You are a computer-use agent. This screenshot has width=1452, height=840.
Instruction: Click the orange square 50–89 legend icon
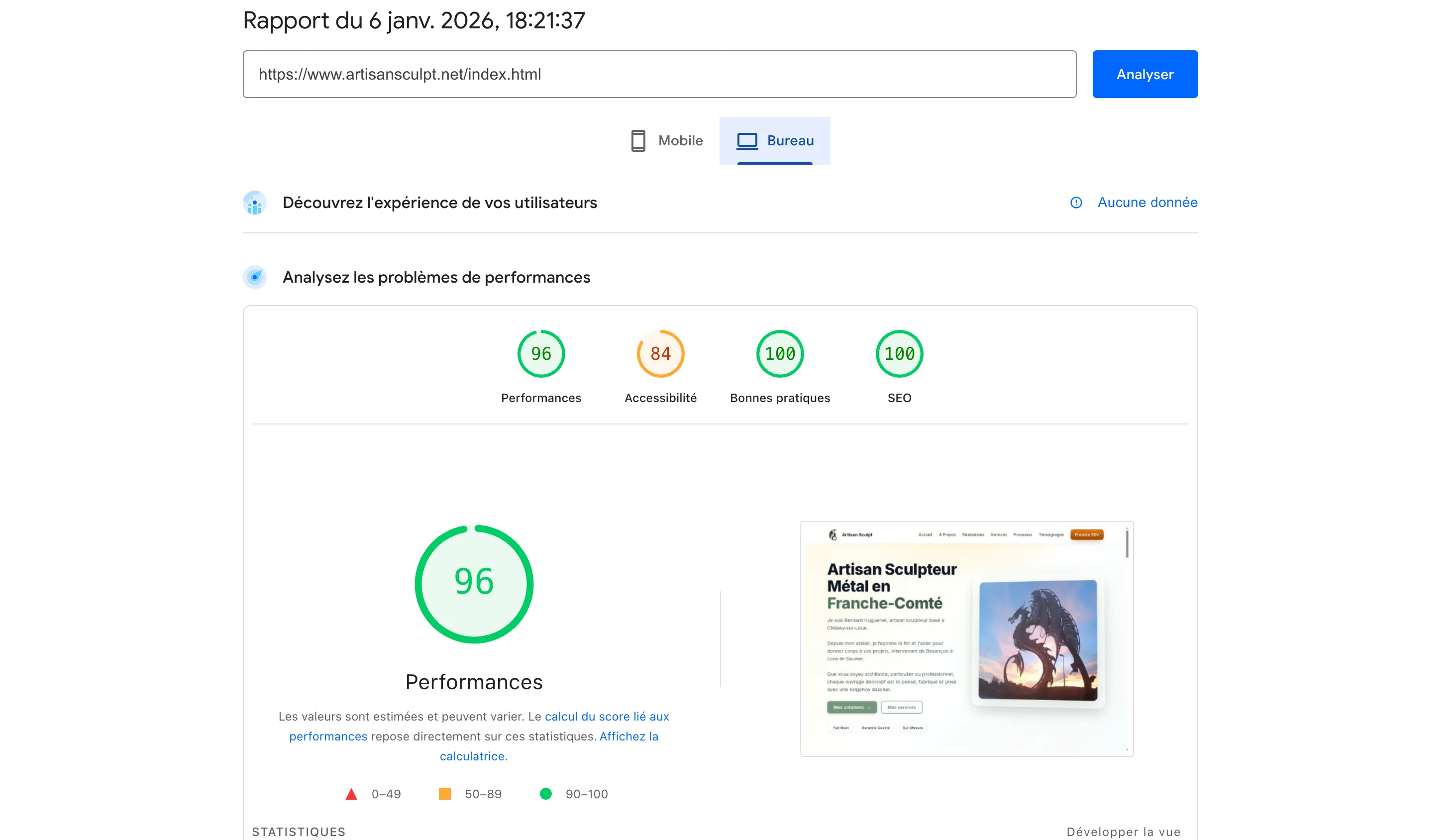coord(444,794)
